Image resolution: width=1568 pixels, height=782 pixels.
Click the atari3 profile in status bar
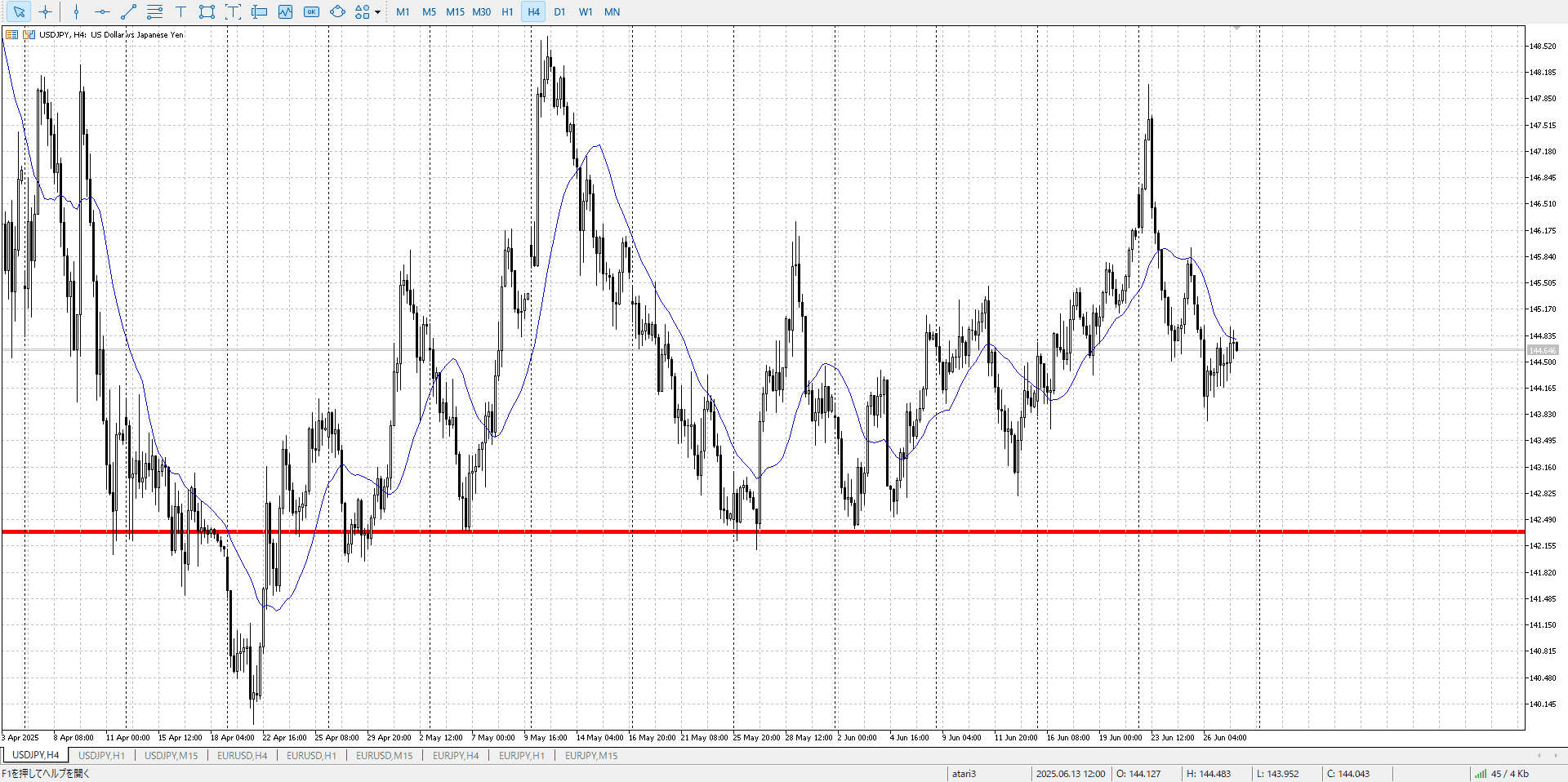tap(964, 773)
